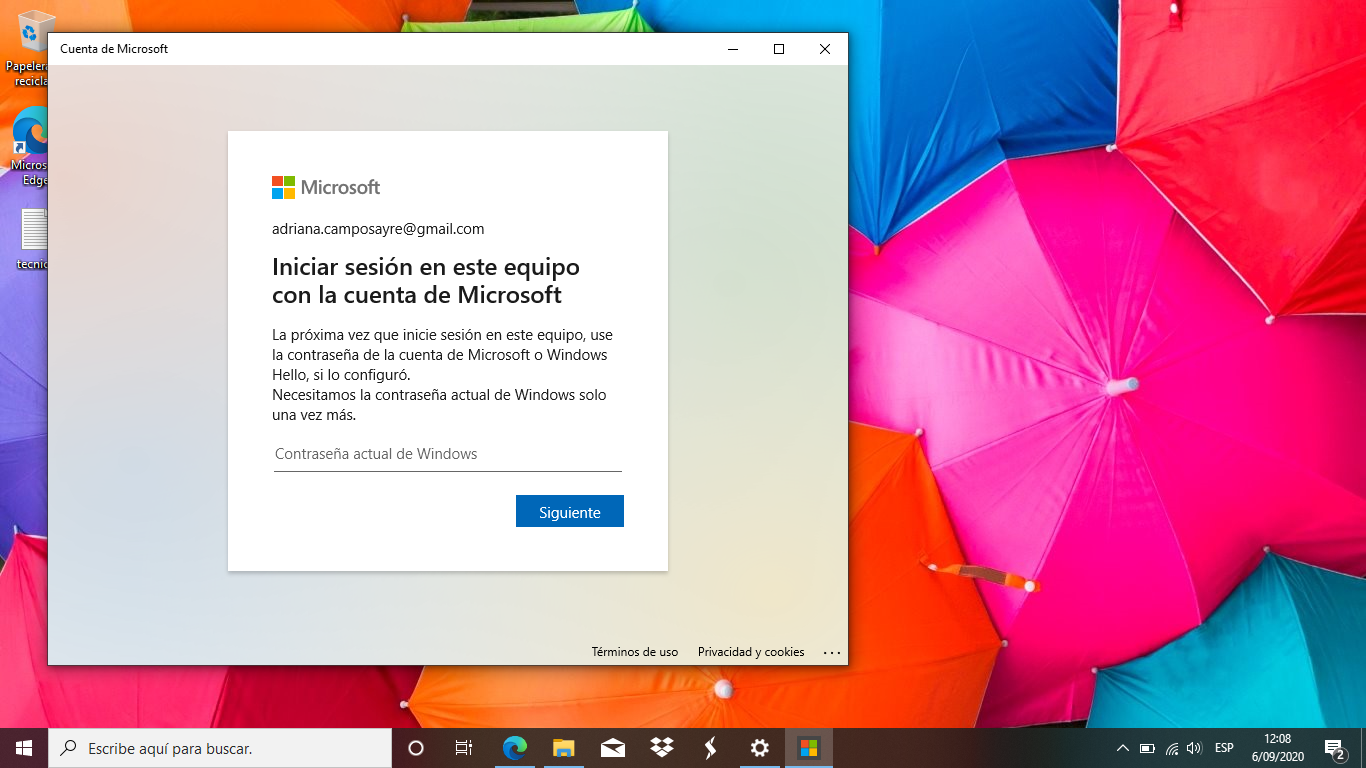Screen dimensions: 1366x768
Task: Open the Wi-Fi network icon
Action: tap(1172, 748)
